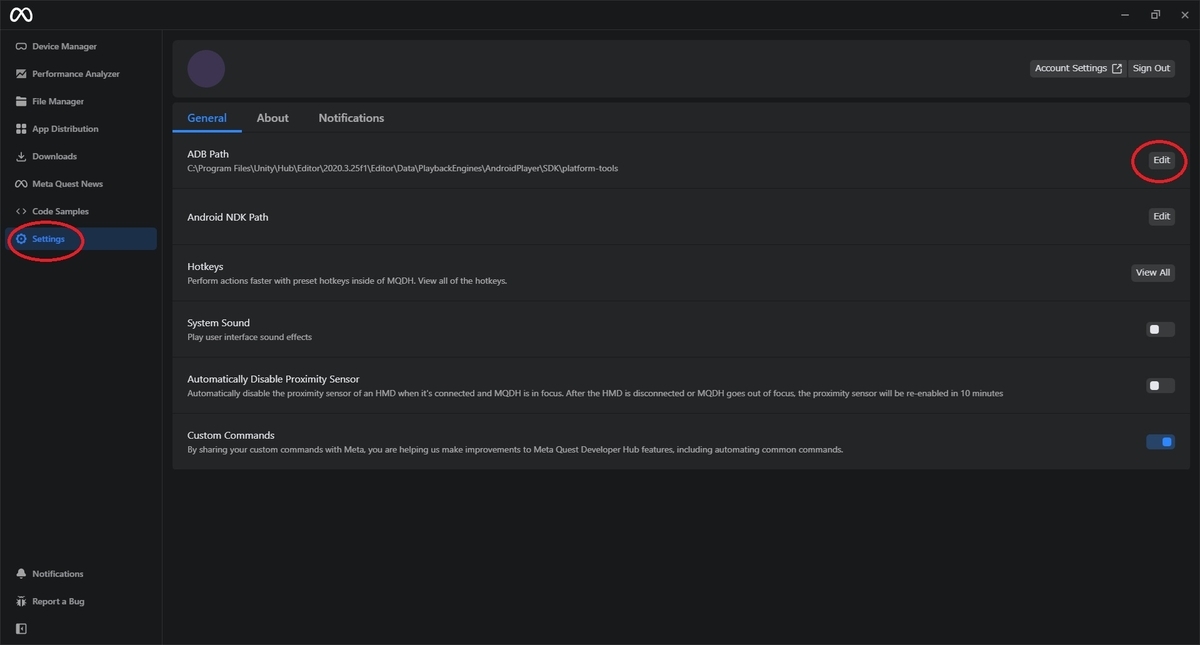Disable the Custom Commands toggle
The height and width of the screenshot is (645, 1200).
tap(1160, 442)
